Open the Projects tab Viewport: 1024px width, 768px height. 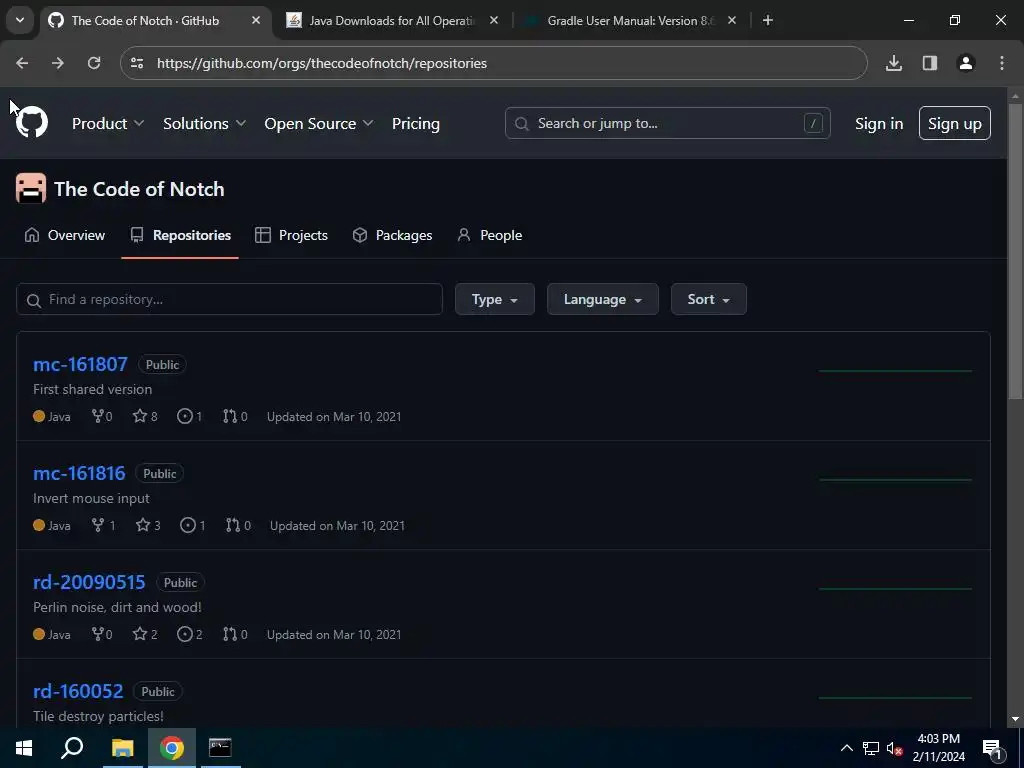[x=291, y=235]
